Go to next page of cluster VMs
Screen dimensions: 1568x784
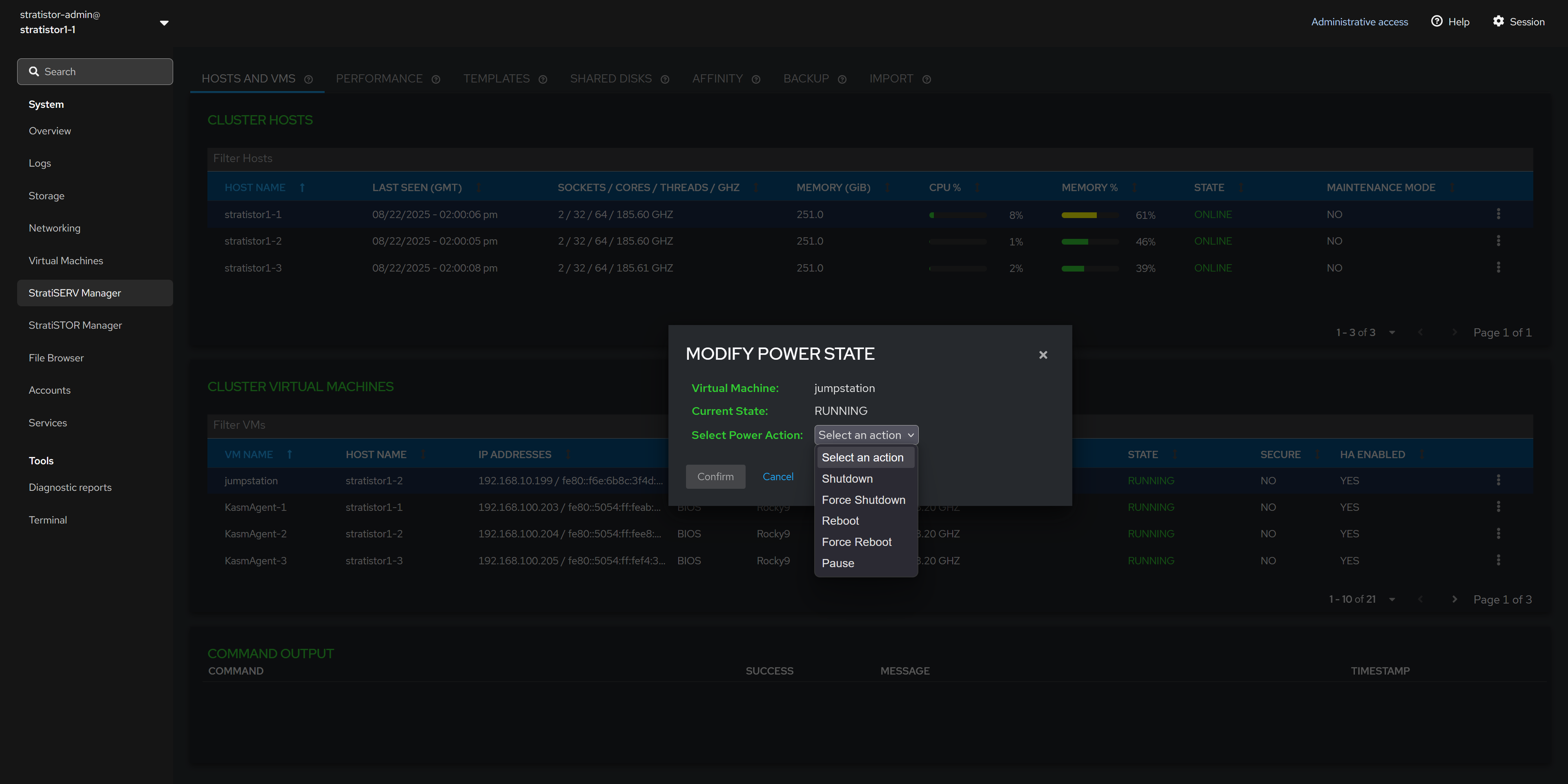point(1454,599)
